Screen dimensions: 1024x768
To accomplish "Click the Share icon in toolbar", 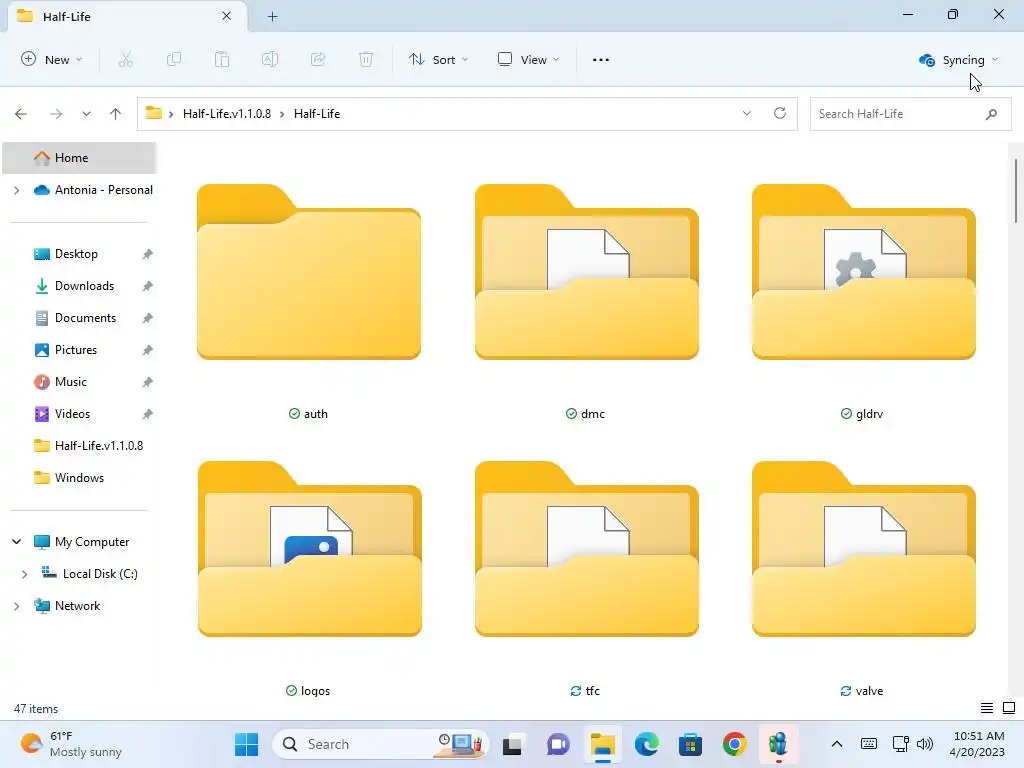I will pyautogui.click(x=318, y=59).
